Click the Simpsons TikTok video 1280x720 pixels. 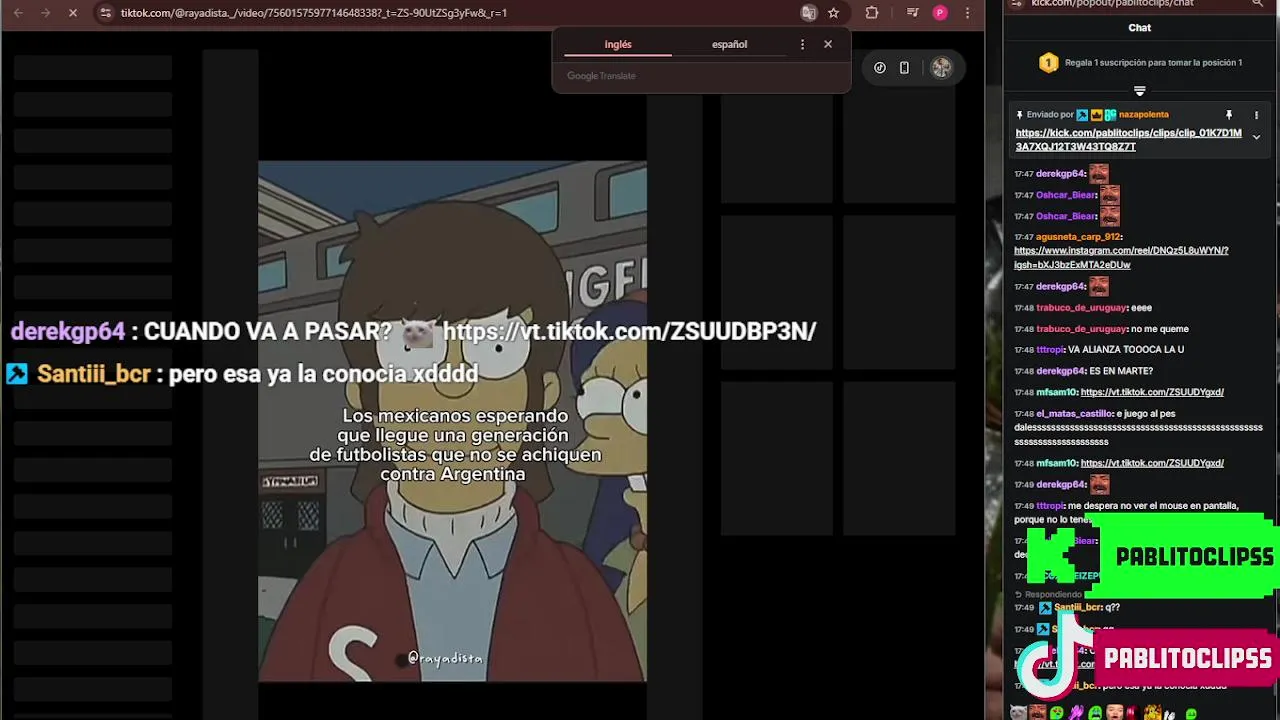click(452, 421)
